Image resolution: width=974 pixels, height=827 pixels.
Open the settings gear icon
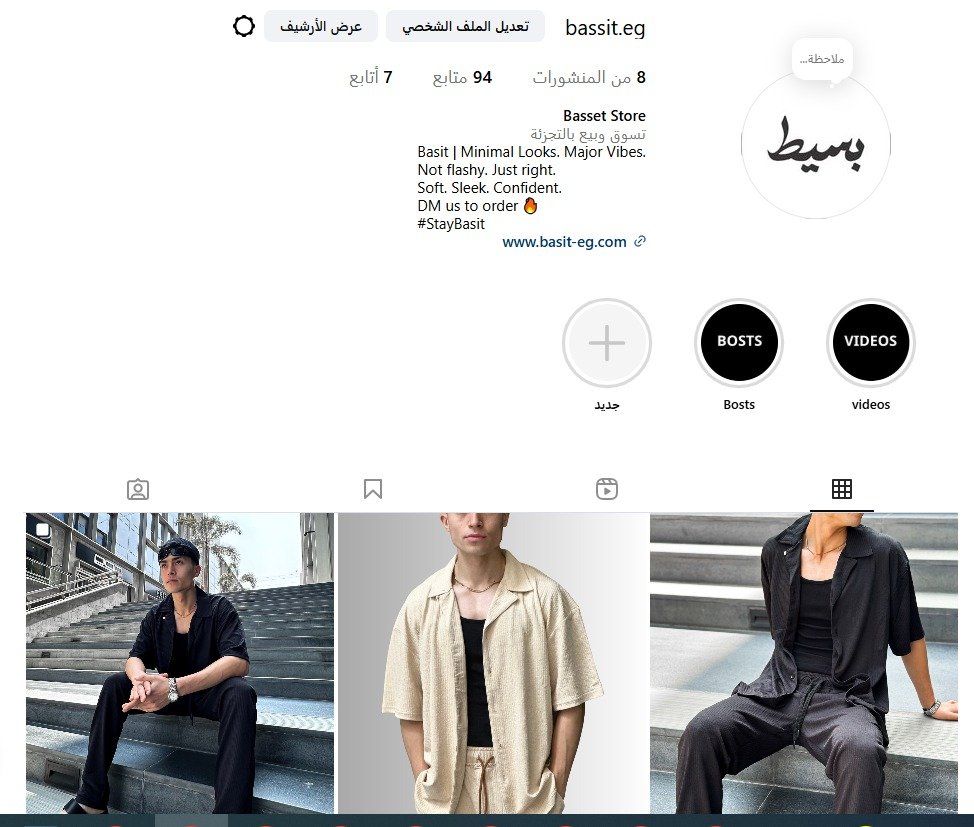(244, 26)
